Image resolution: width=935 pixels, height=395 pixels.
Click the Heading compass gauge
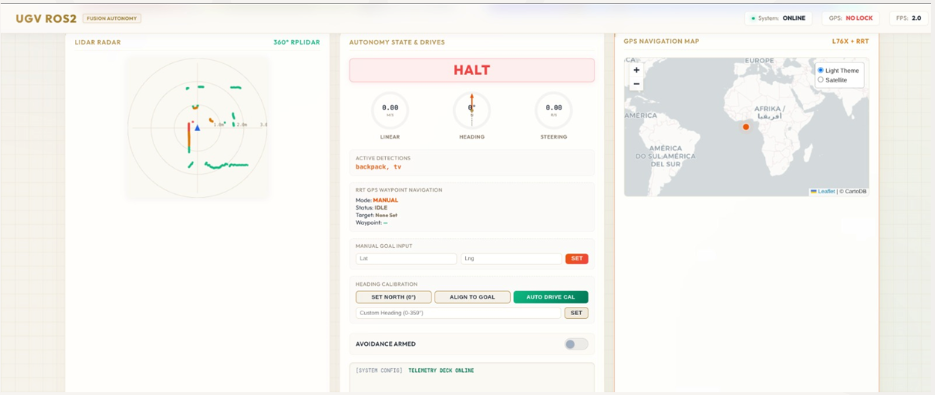tap(472, 110)
